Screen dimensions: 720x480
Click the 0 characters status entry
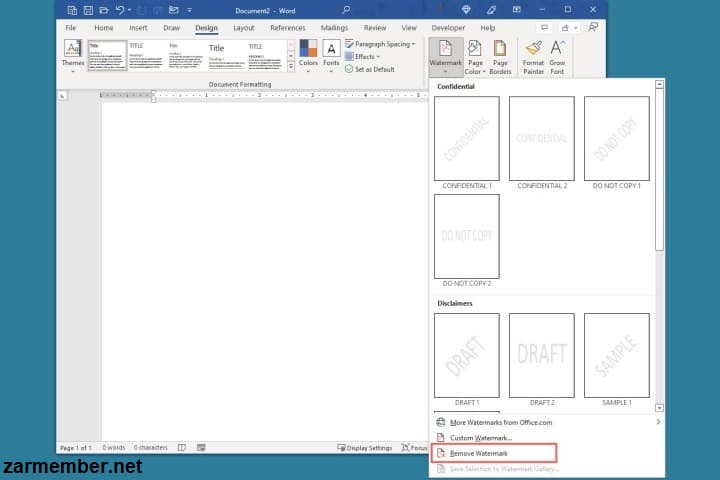pyautogui.click(x=151, y=447)
